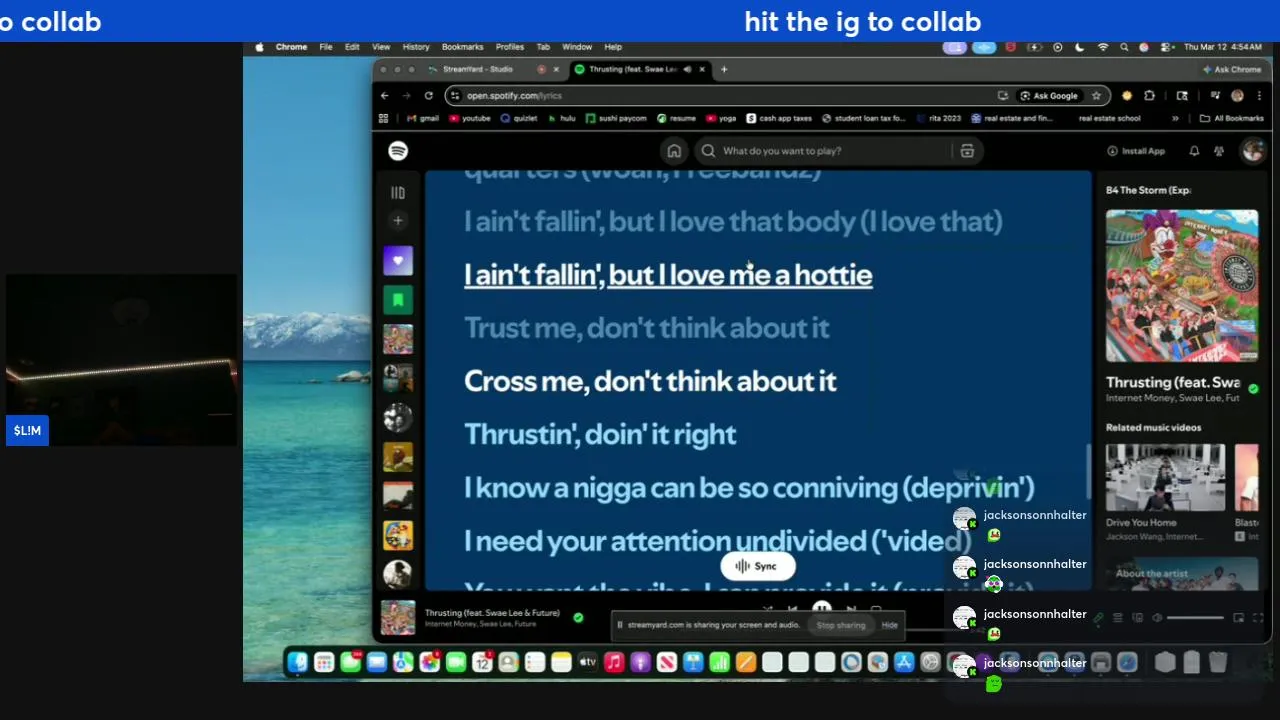Toggle repeat mode
The height and width of the screenshot is (720, 1280).
[876, 608]
